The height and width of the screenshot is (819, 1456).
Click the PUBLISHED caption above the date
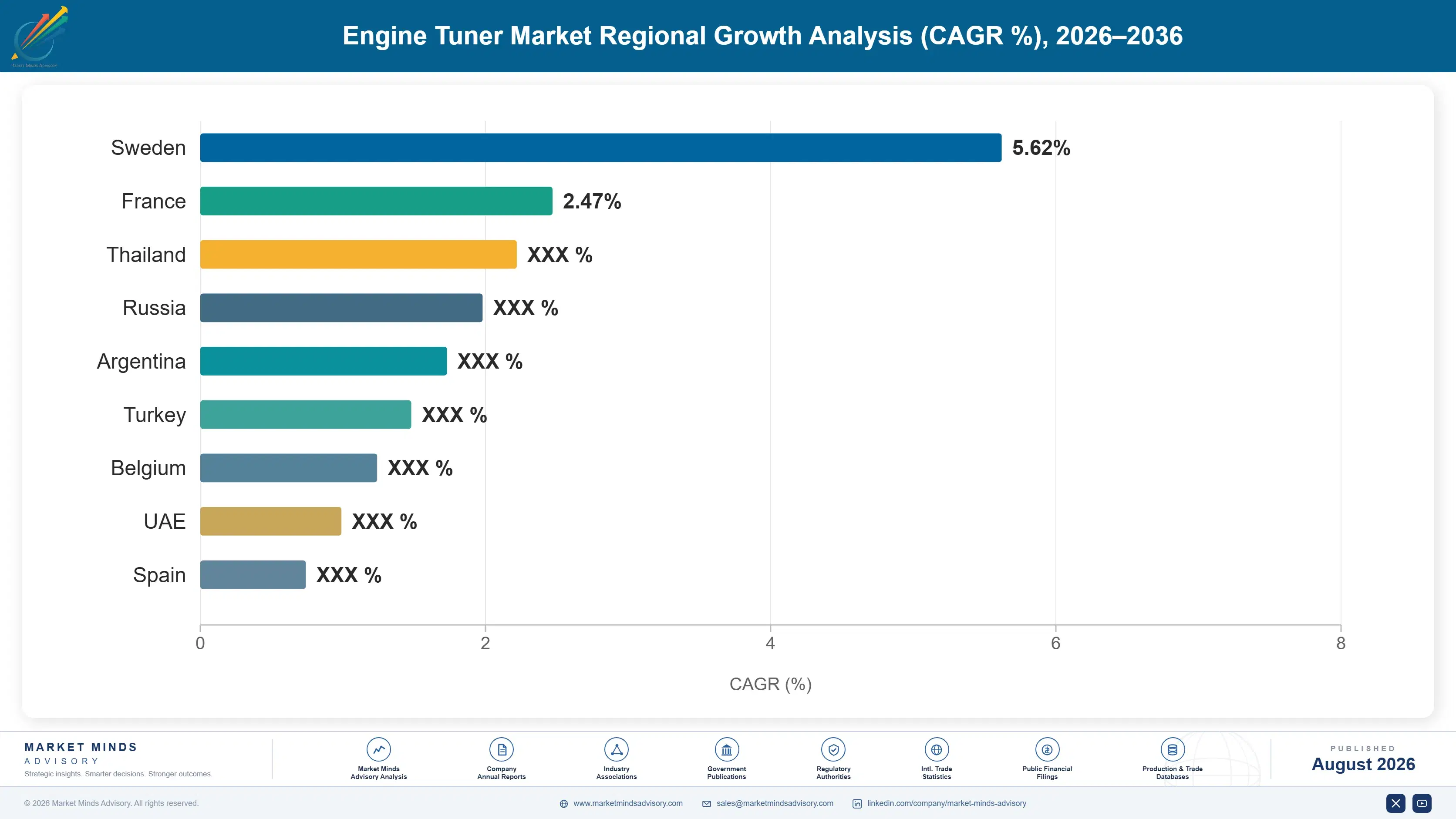tap(1363, 749)
